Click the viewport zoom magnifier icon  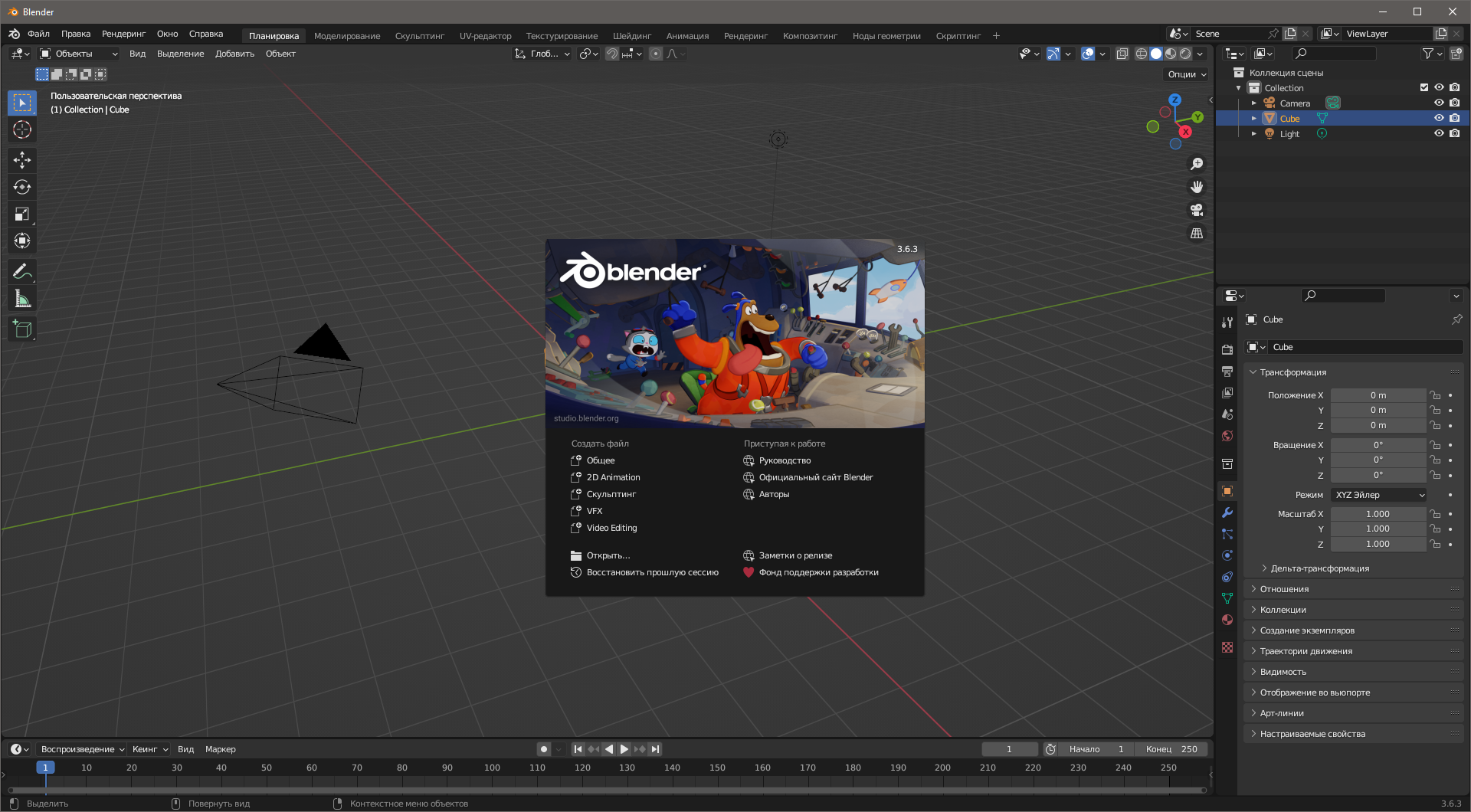point(1196,164)
